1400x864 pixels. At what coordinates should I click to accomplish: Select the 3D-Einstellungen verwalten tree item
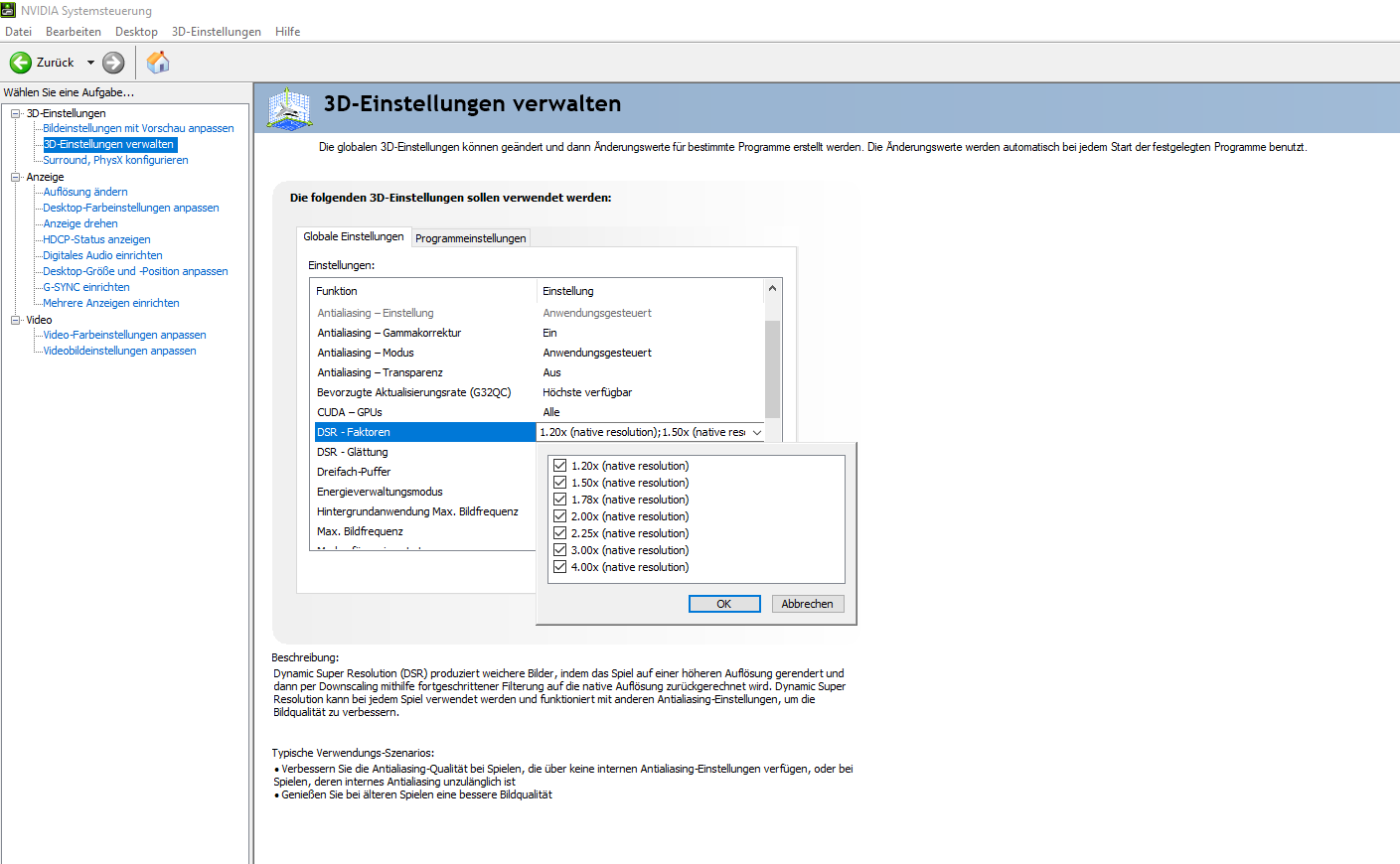[x=109, y=144]
